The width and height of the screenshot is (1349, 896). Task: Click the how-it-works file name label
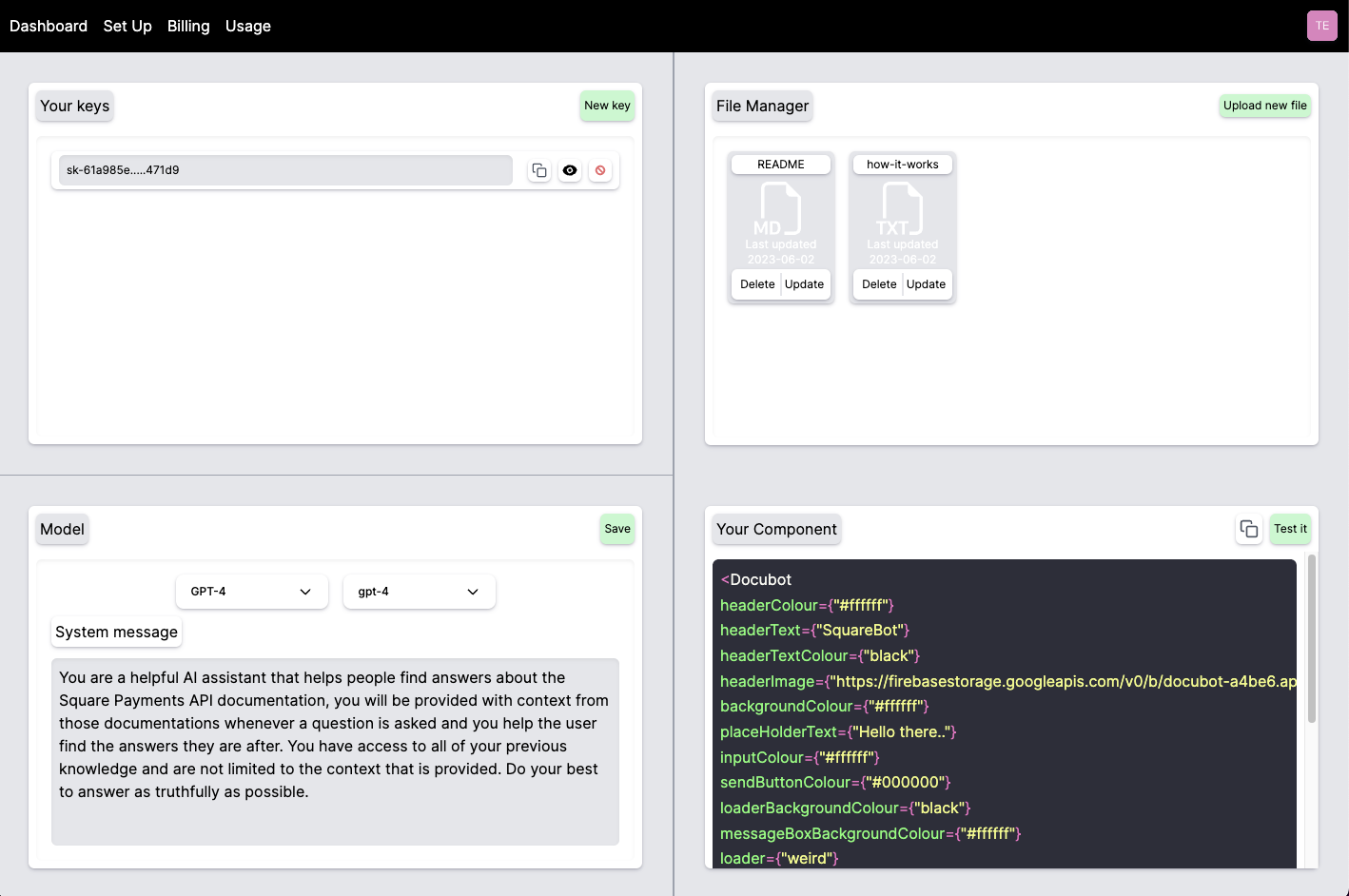[903, 165]
